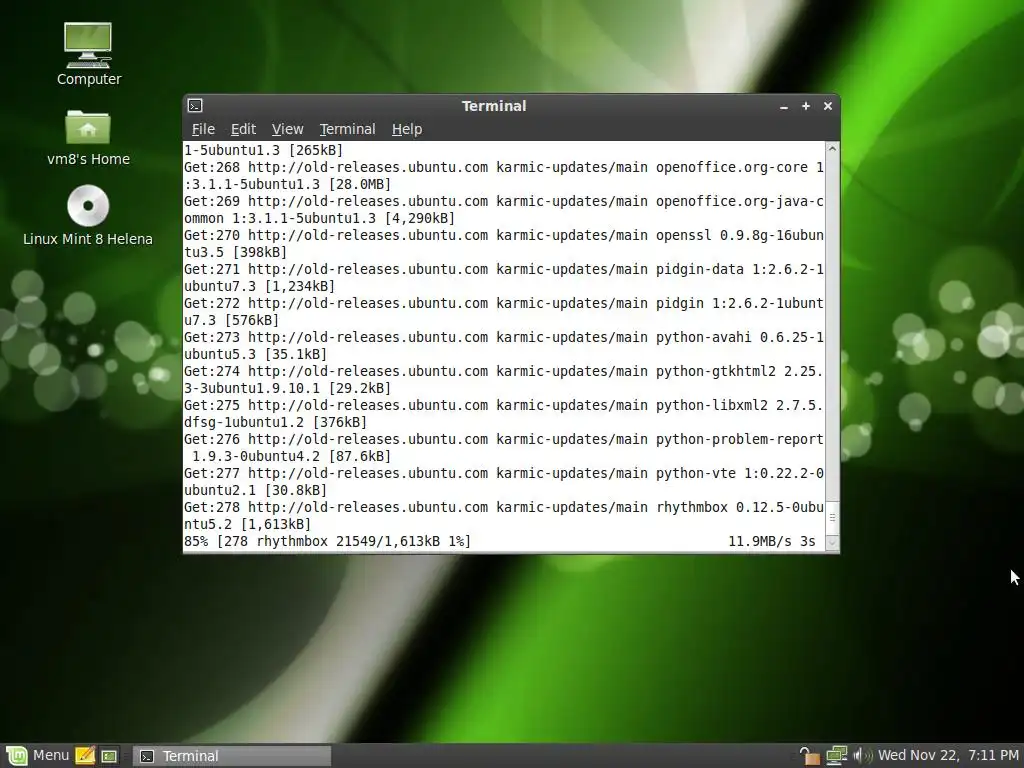This screenshot has width=1024, height=768.
Task: Minimize the Terminal window
Action: coord(784,106)
